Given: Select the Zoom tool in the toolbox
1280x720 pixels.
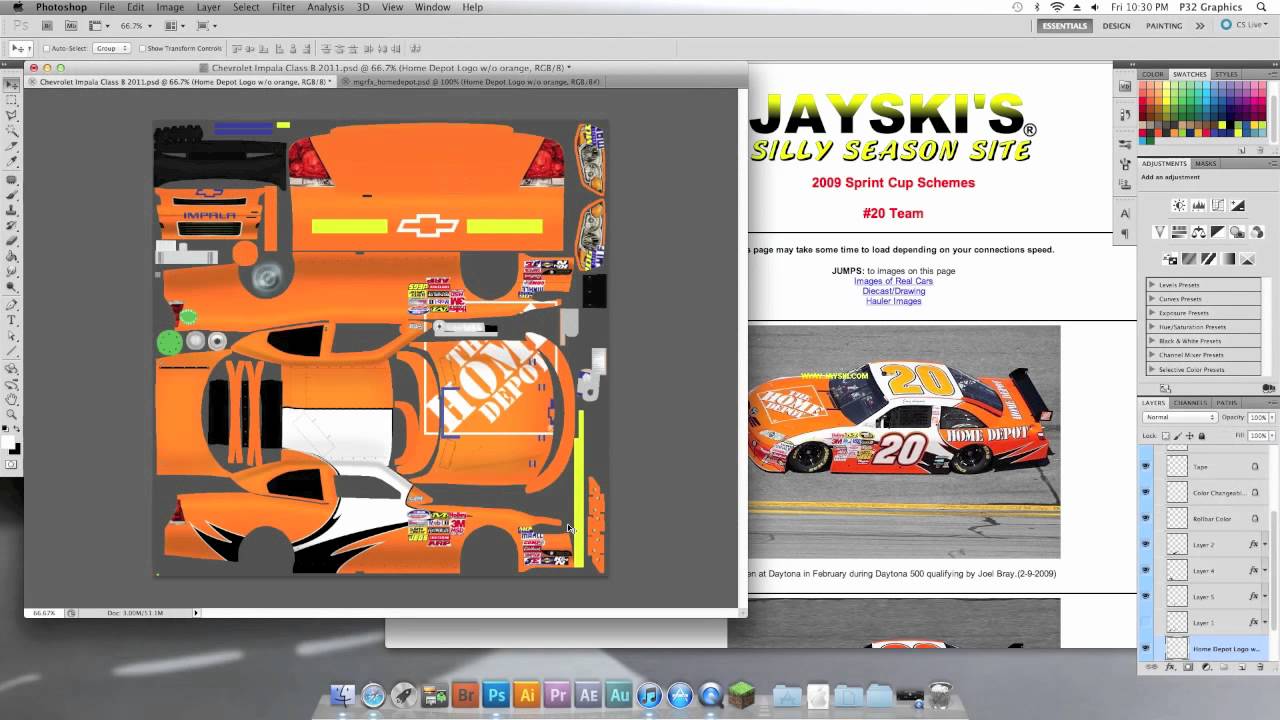Looking at the screenshot, I should click(x=11, y=413).
